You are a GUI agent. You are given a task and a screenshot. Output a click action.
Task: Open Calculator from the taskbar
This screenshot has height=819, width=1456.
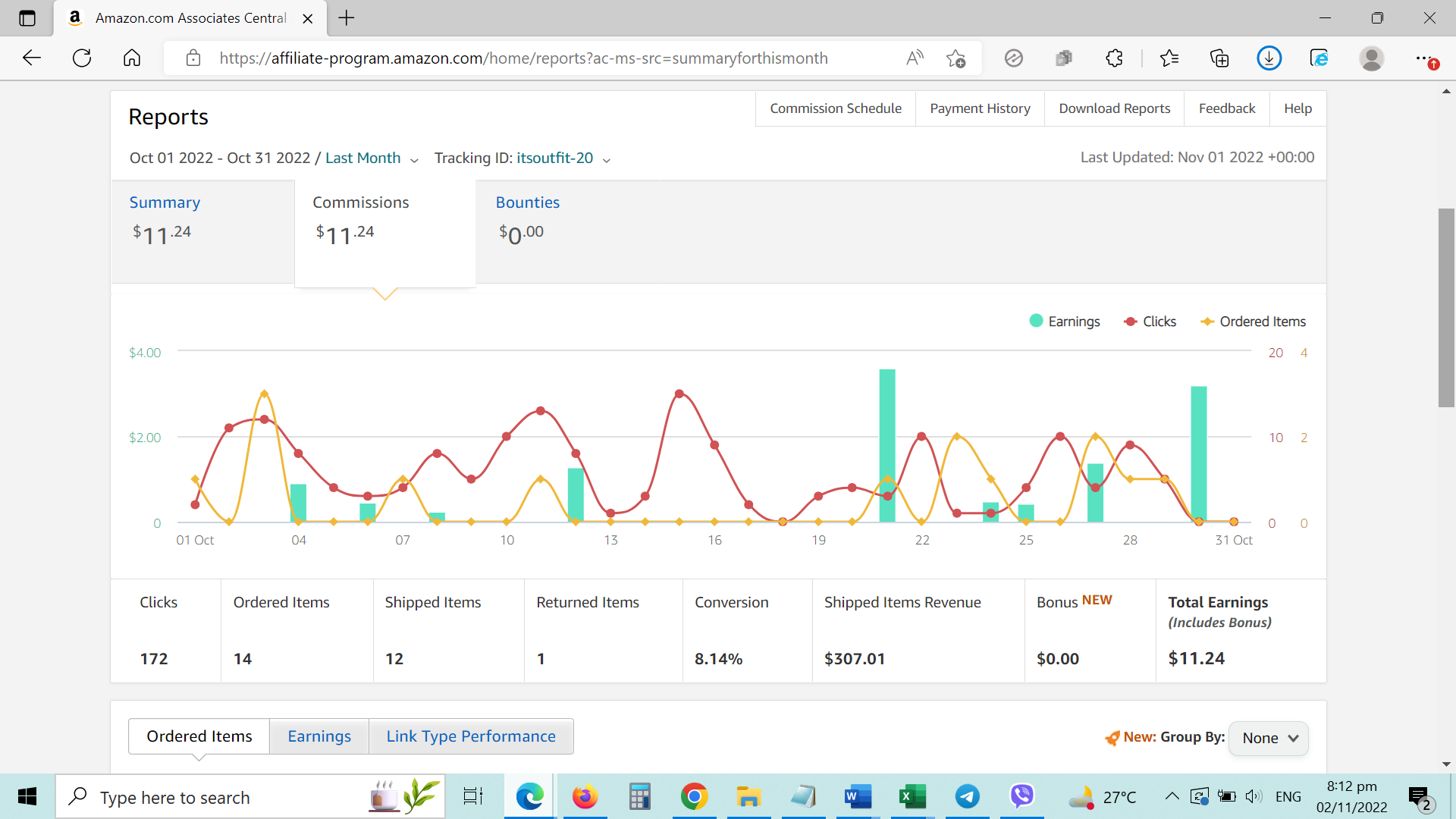pyautogui.click(x=639, y=796)
